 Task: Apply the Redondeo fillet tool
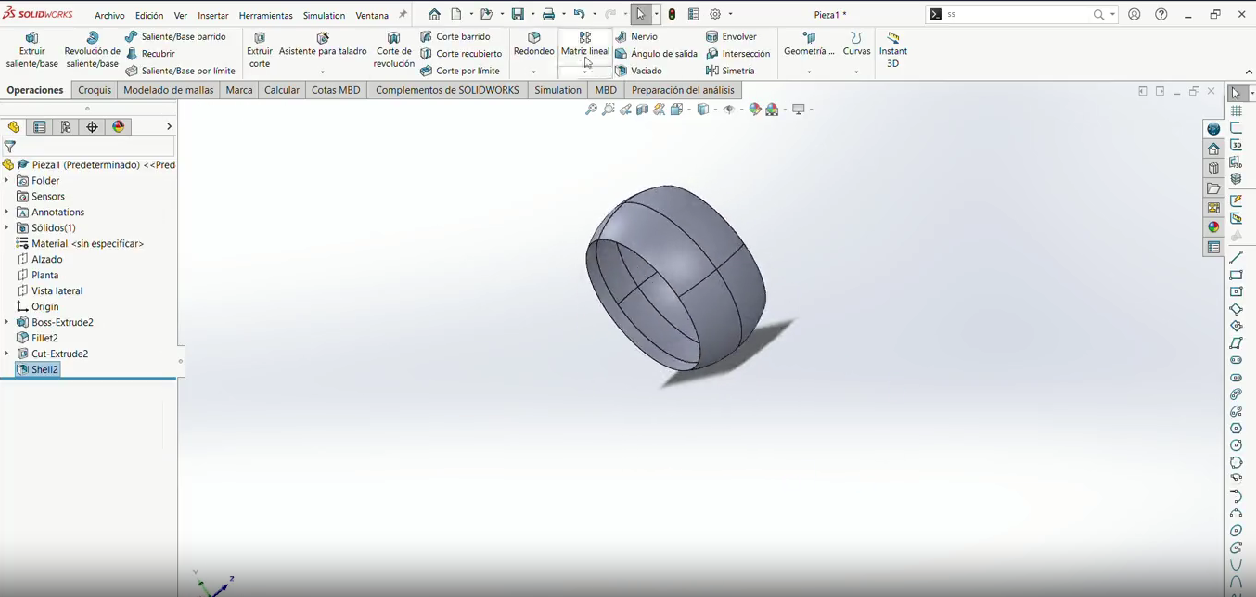[534, 45]
